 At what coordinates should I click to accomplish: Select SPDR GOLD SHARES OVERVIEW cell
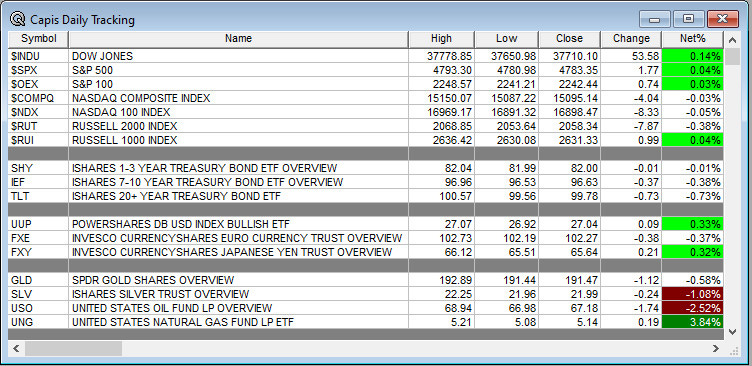click(x=238, y=280)
